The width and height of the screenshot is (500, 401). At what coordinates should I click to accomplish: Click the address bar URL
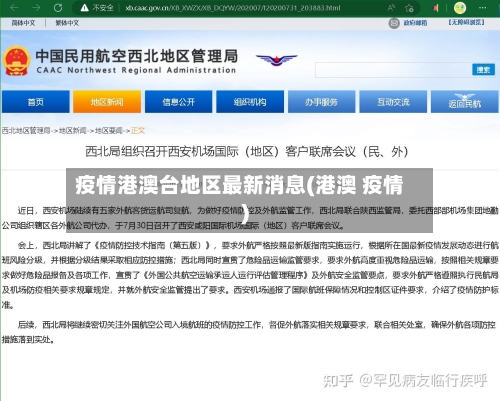[x=233, y=8]
